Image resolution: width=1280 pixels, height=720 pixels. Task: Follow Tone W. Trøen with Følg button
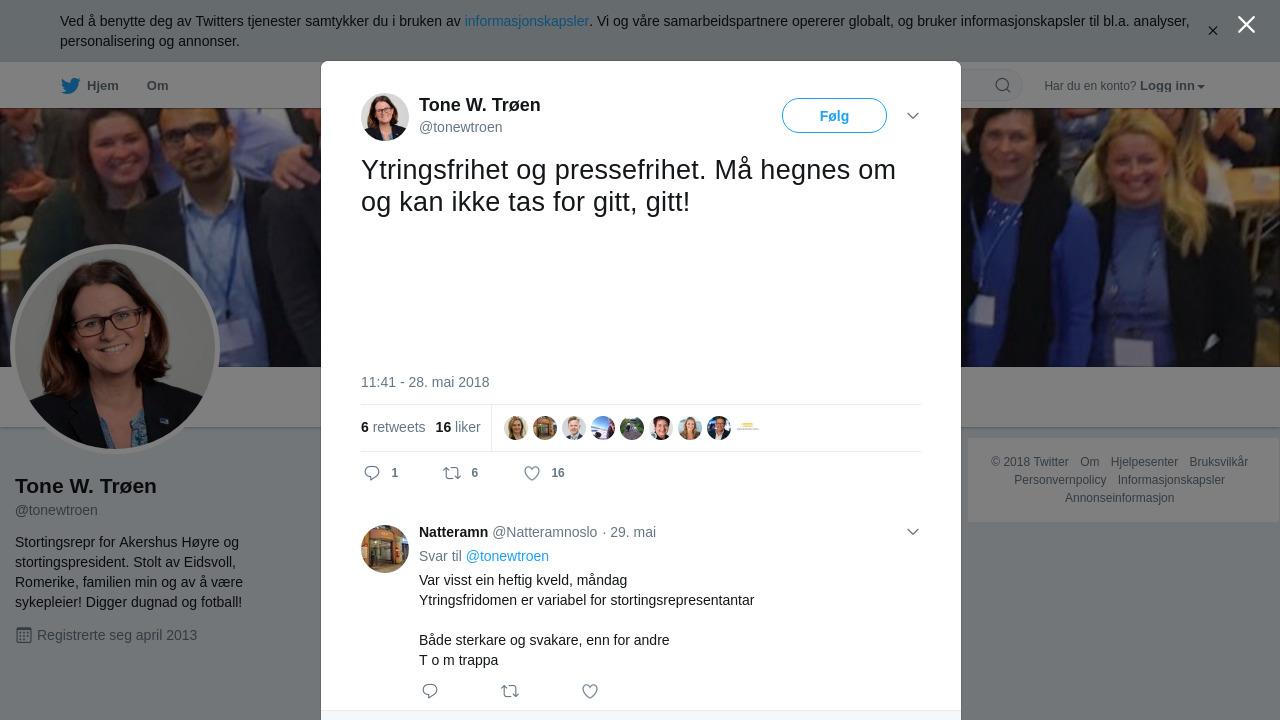(834, 116)
